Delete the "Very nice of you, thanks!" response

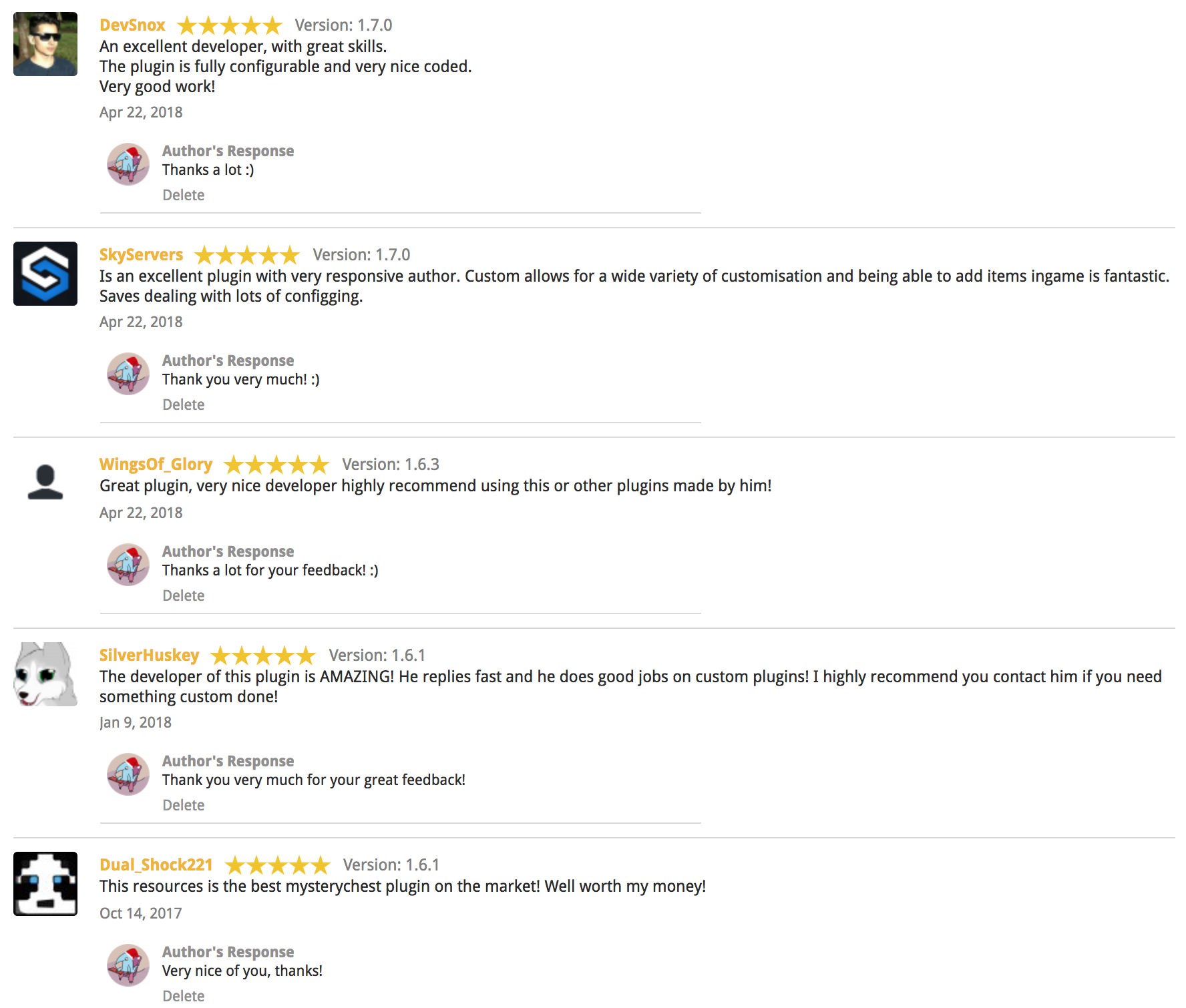(x=184, y=997)
